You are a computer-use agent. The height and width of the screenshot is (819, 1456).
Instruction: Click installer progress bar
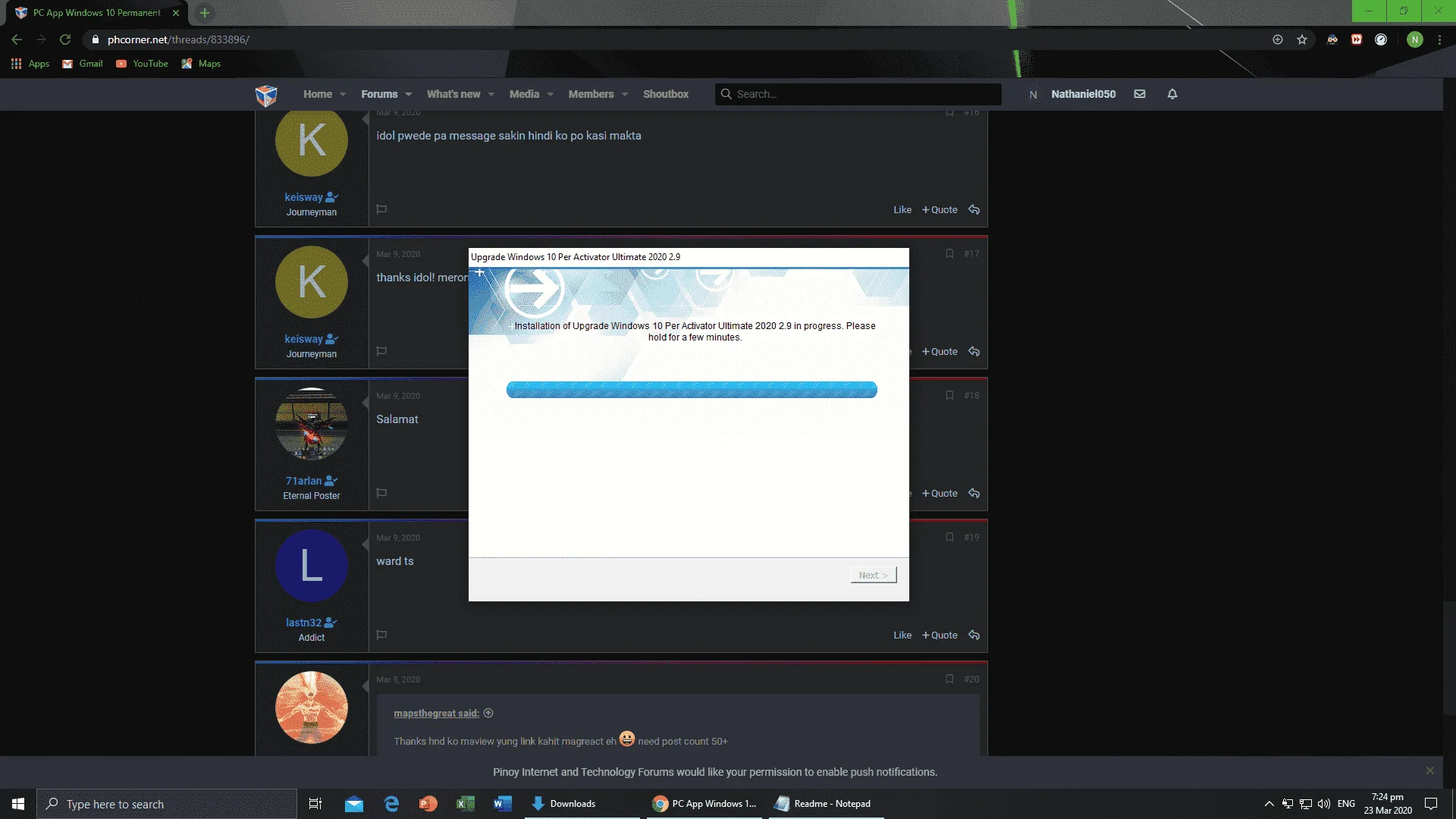[692, 390]
